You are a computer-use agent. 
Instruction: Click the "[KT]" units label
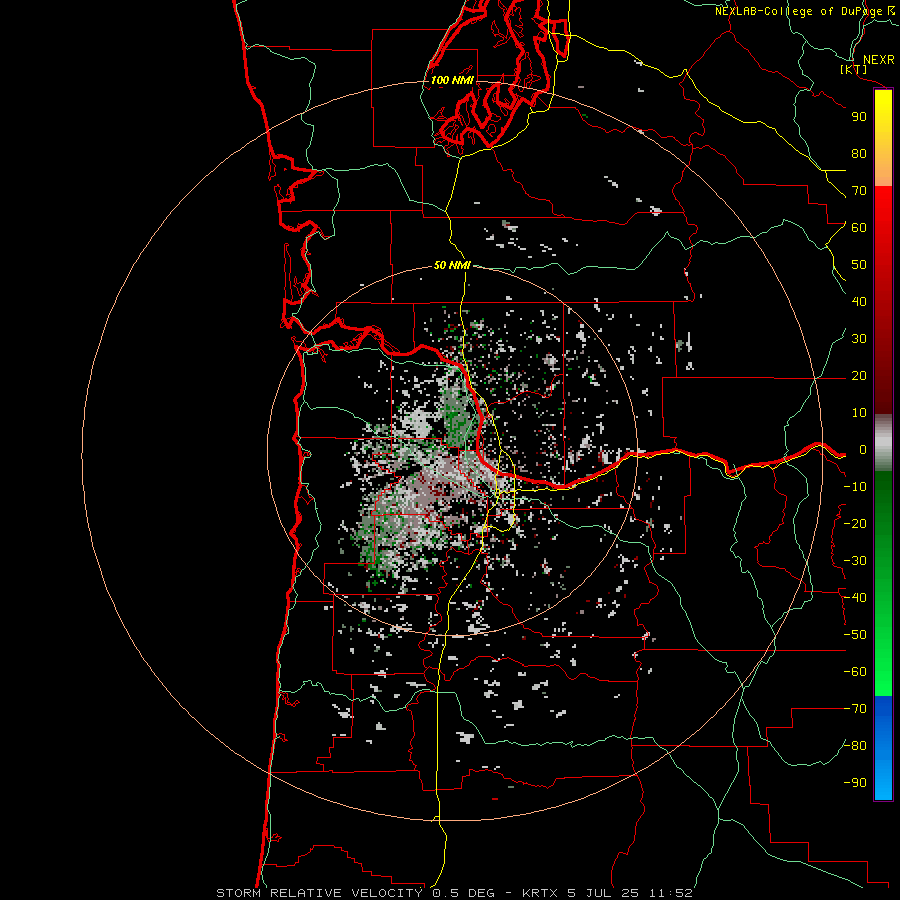tap(853, 69)
